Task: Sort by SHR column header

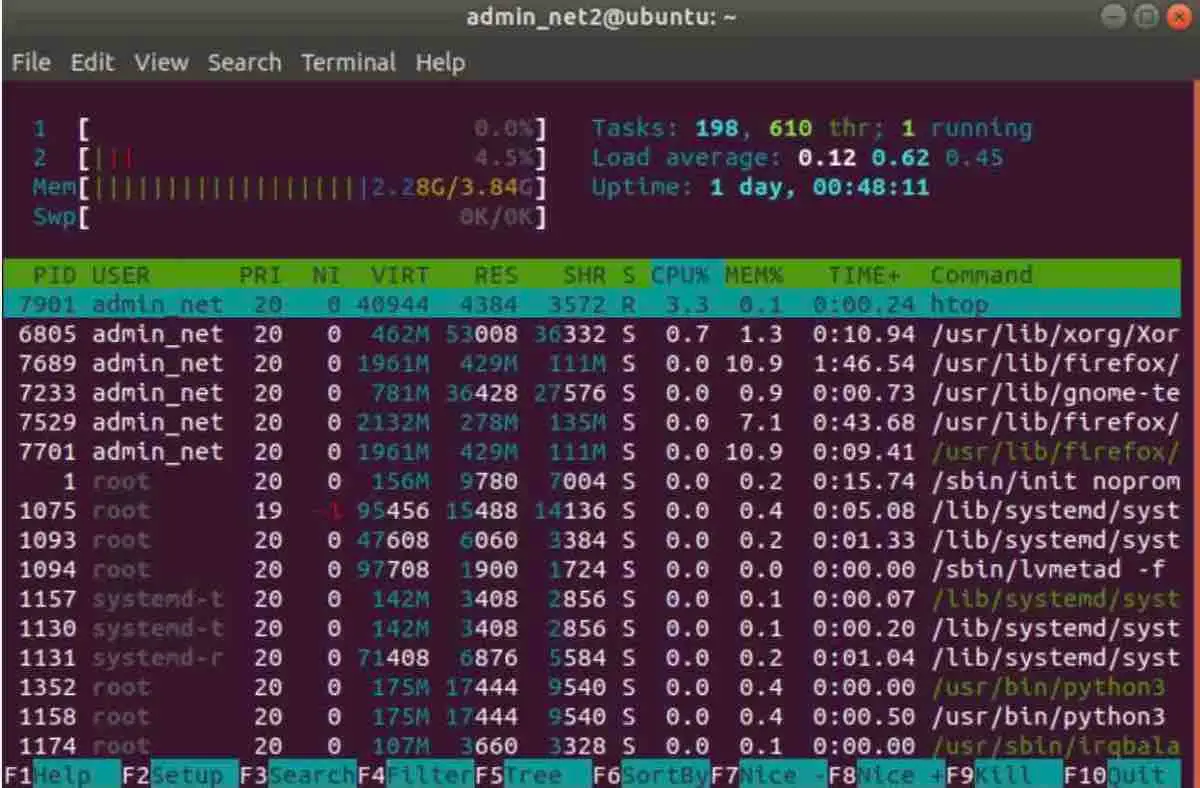Action: coord(584,275)
